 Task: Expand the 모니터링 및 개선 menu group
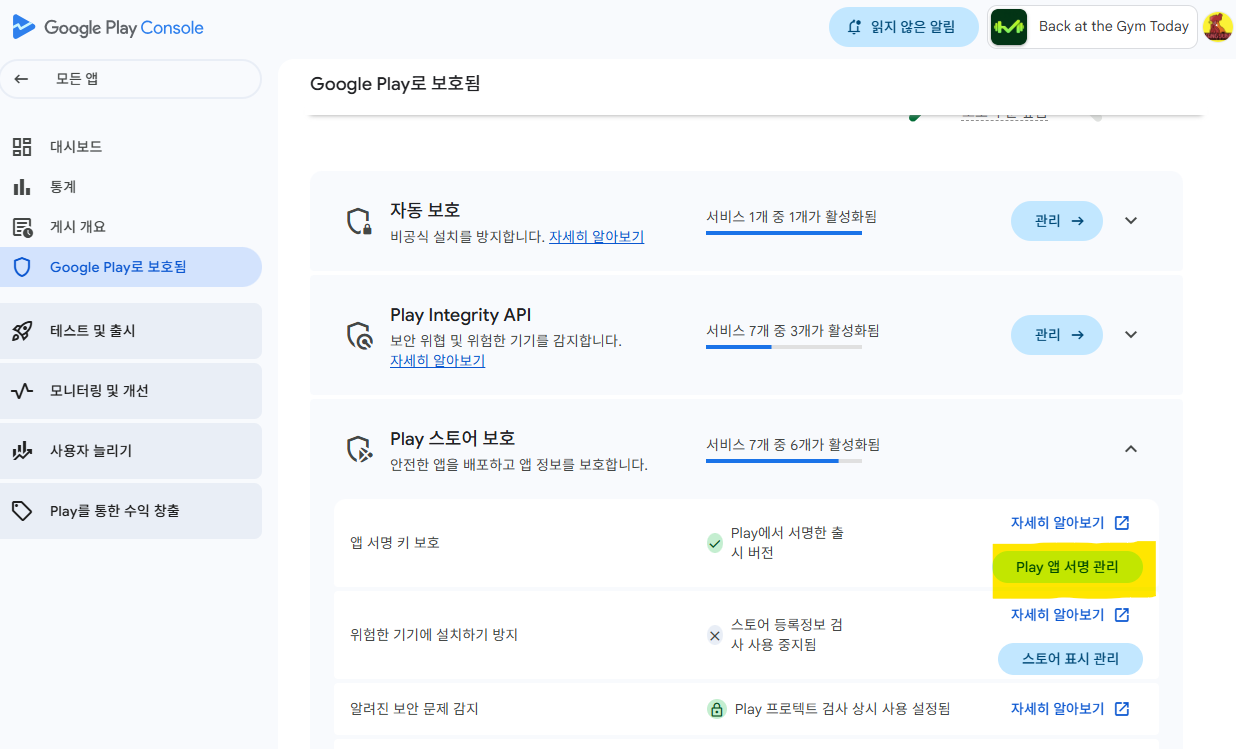click(131, 391)
